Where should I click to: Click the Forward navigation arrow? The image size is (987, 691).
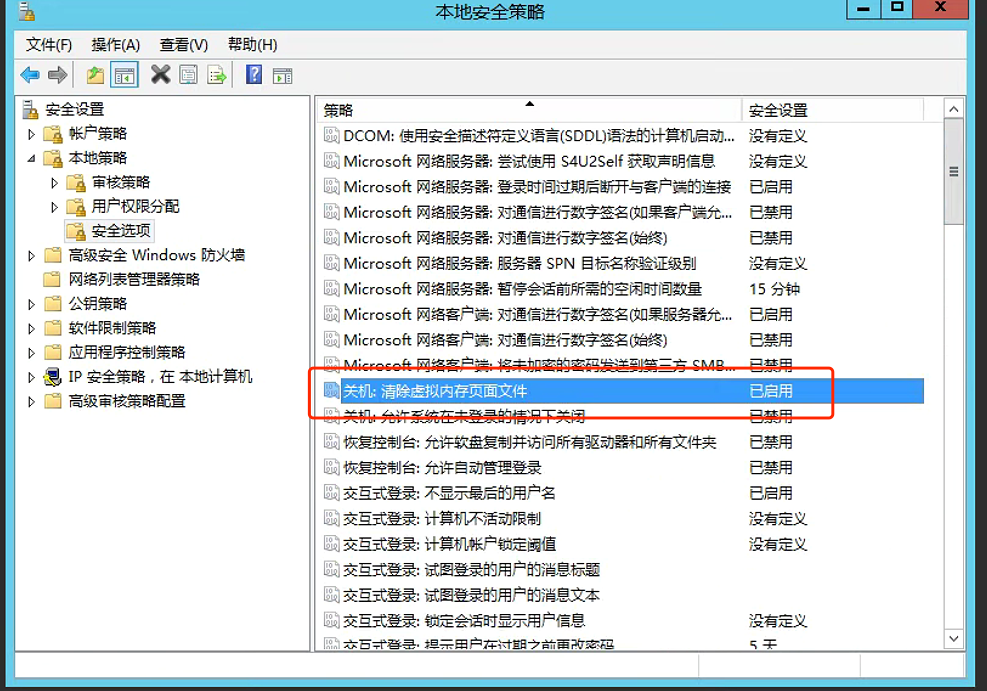(x=56, y=74)
